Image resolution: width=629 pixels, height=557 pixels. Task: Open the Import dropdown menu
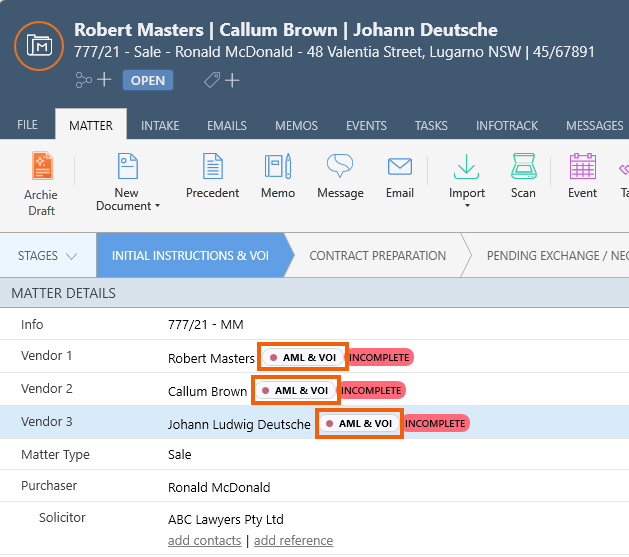467,206
